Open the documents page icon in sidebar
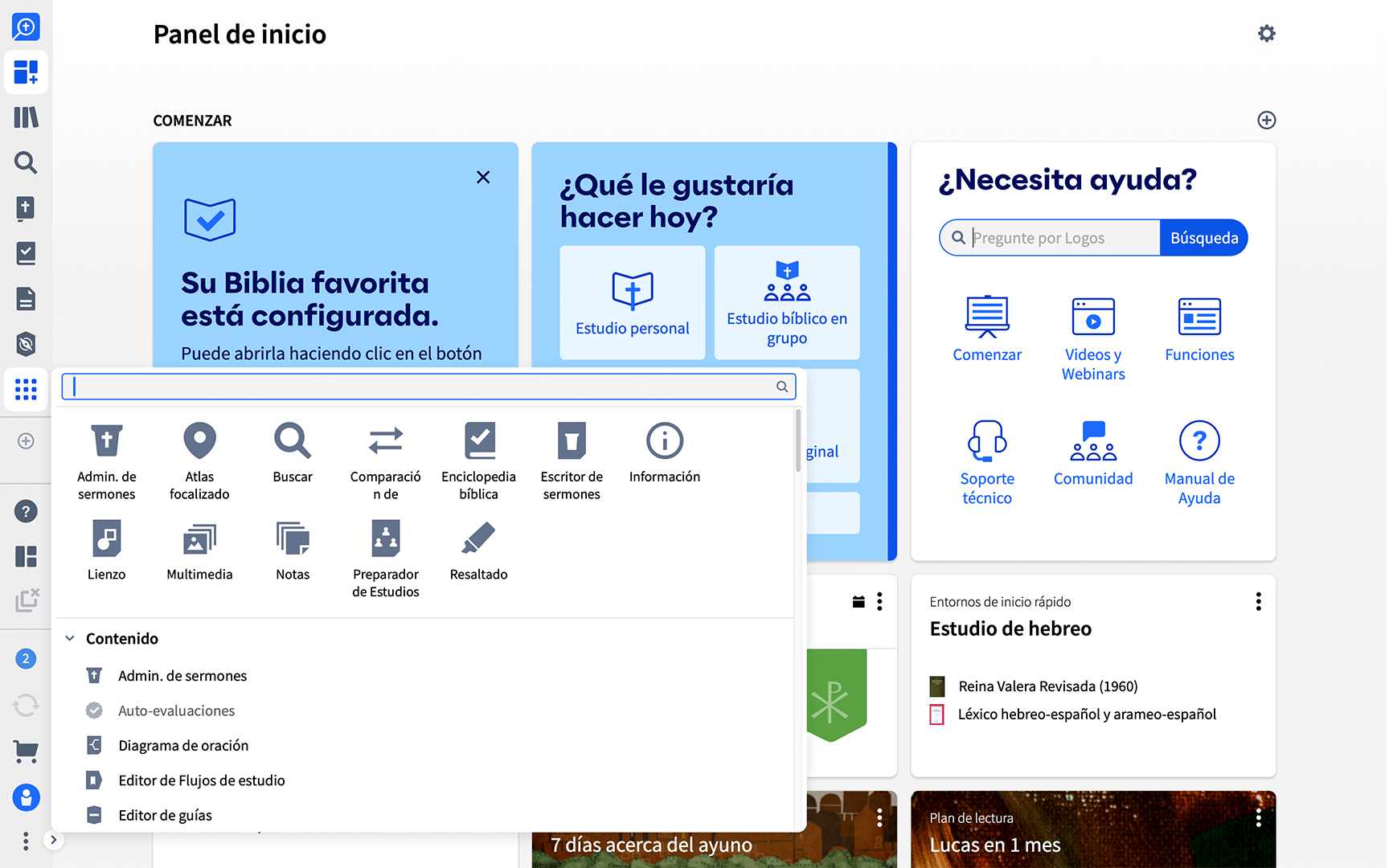The height and width of the screenshot is (868, 1389). pyautogui.click(x=26, y=299)
